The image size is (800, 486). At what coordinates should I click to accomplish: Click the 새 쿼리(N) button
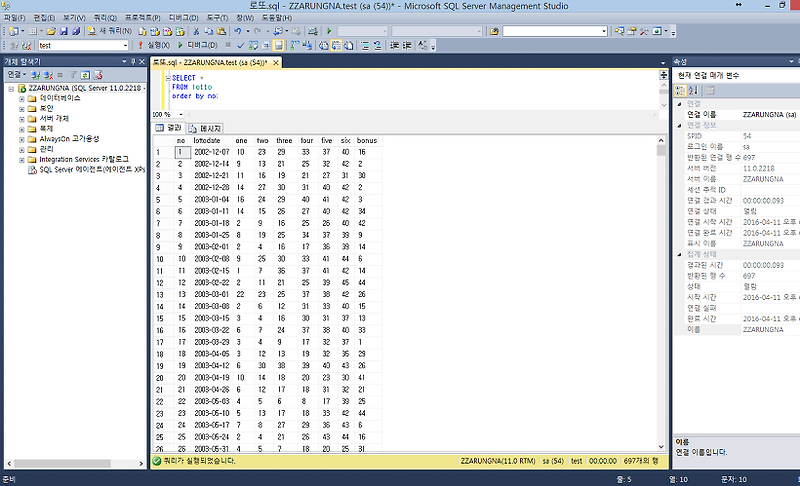coord(110,31)
